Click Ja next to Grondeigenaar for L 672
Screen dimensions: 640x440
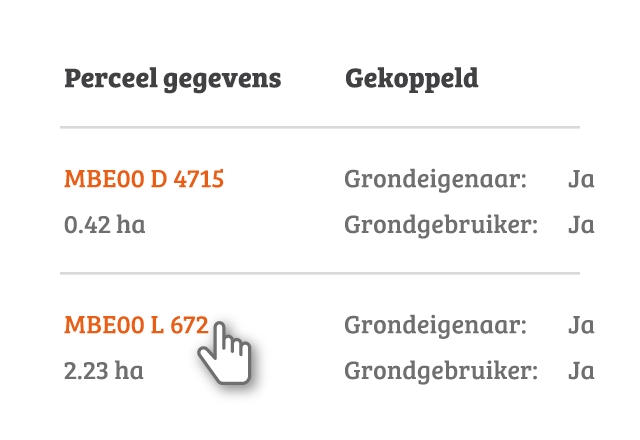[x=581, y=325]
